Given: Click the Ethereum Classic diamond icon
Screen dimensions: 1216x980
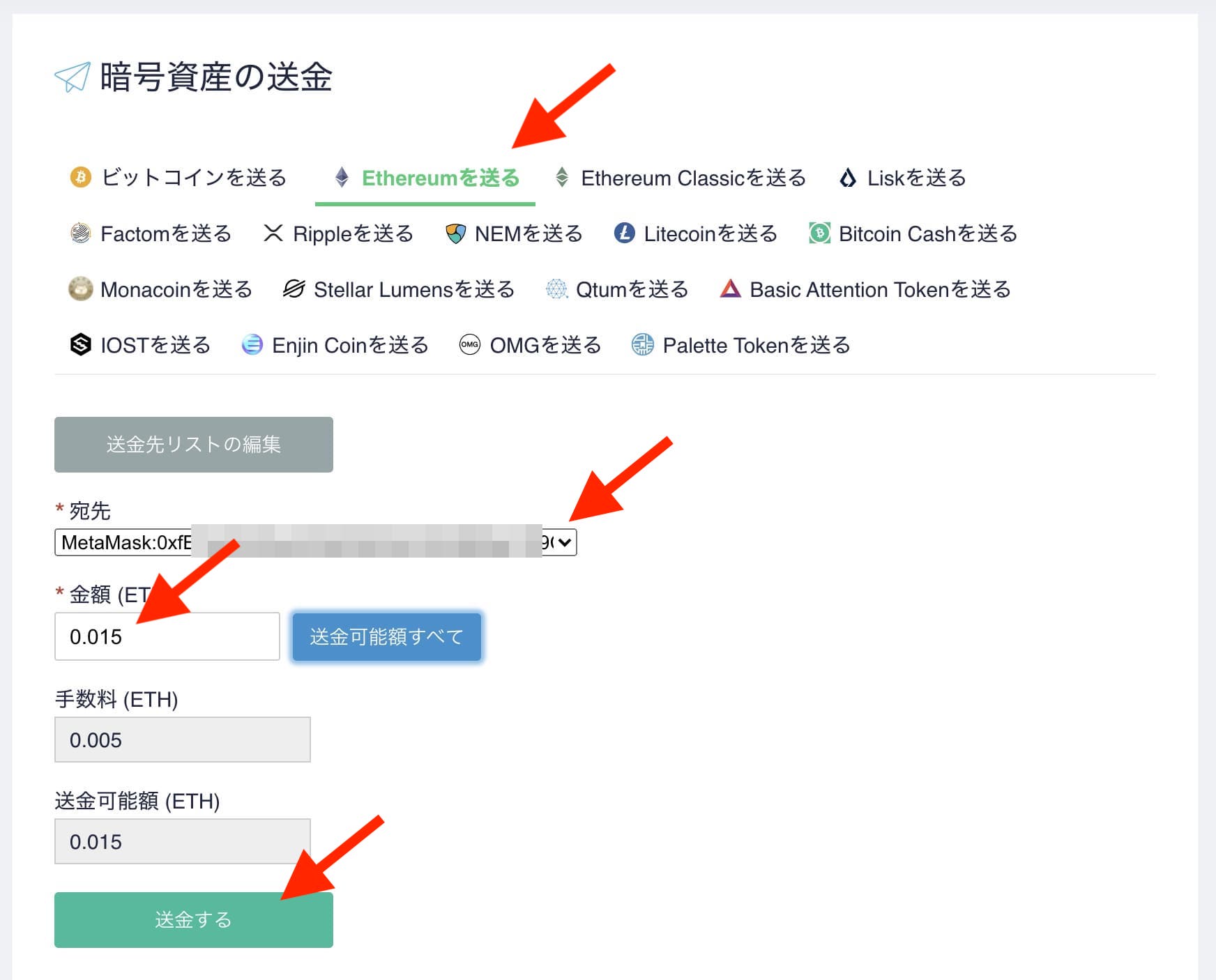Looking at the screenshot, I should coord(562,178).
